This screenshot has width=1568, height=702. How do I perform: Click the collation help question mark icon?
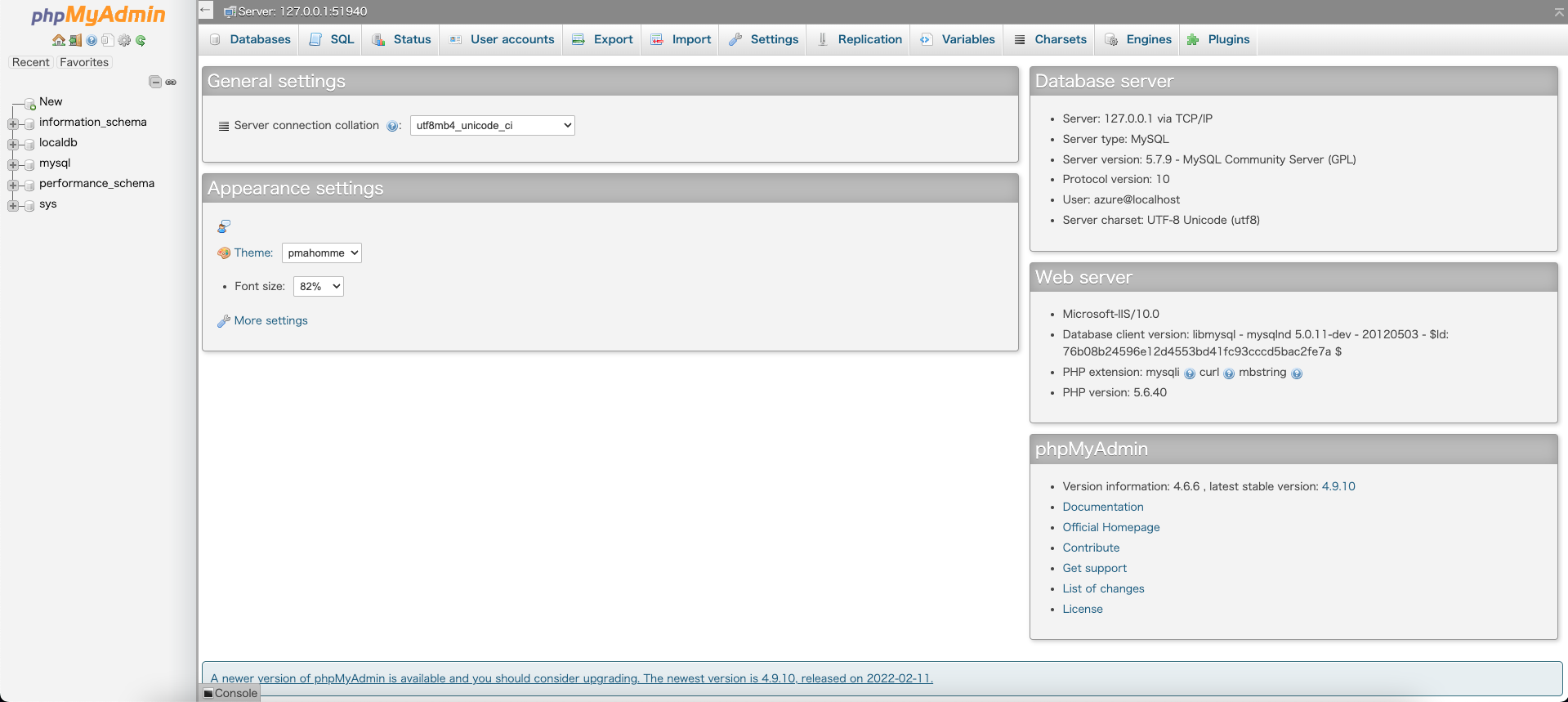coord(392,126)
